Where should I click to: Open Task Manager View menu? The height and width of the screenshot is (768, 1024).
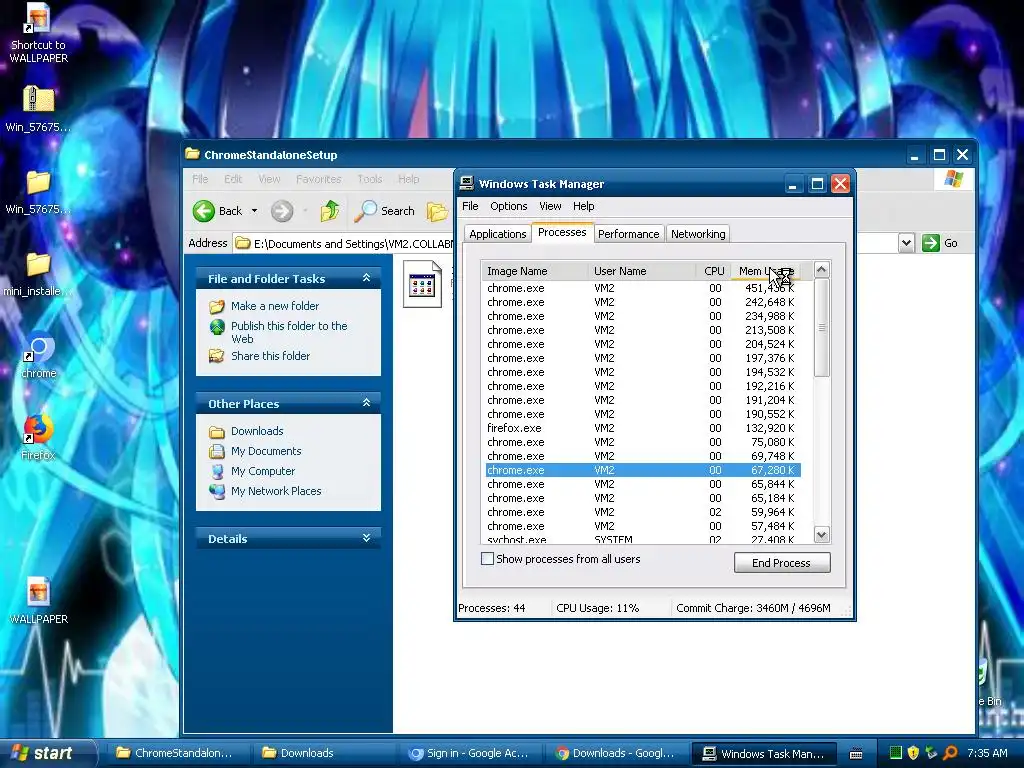[x=550, y=206]
